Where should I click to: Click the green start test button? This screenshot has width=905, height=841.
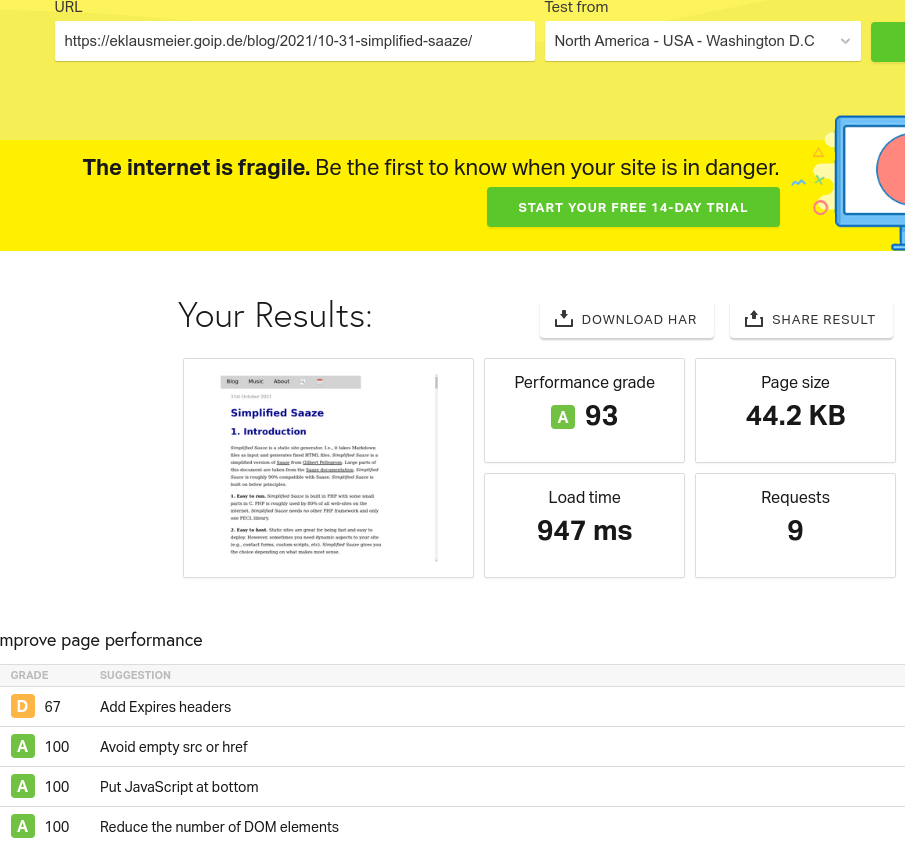point(888,42)
